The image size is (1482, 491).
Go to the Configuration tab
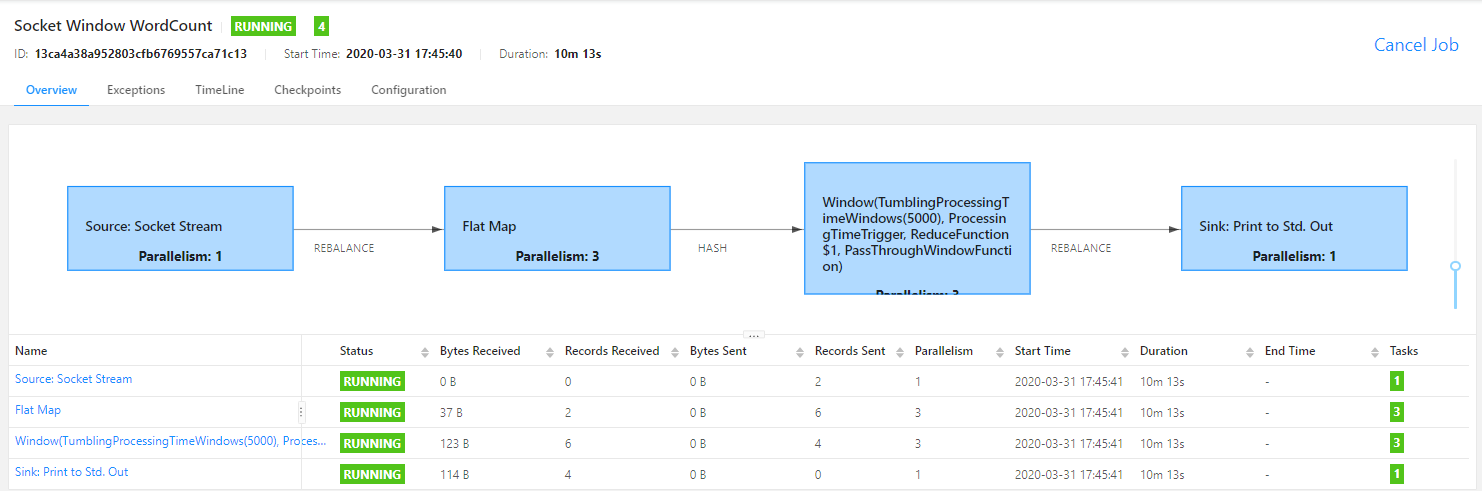tap(408, 90)
